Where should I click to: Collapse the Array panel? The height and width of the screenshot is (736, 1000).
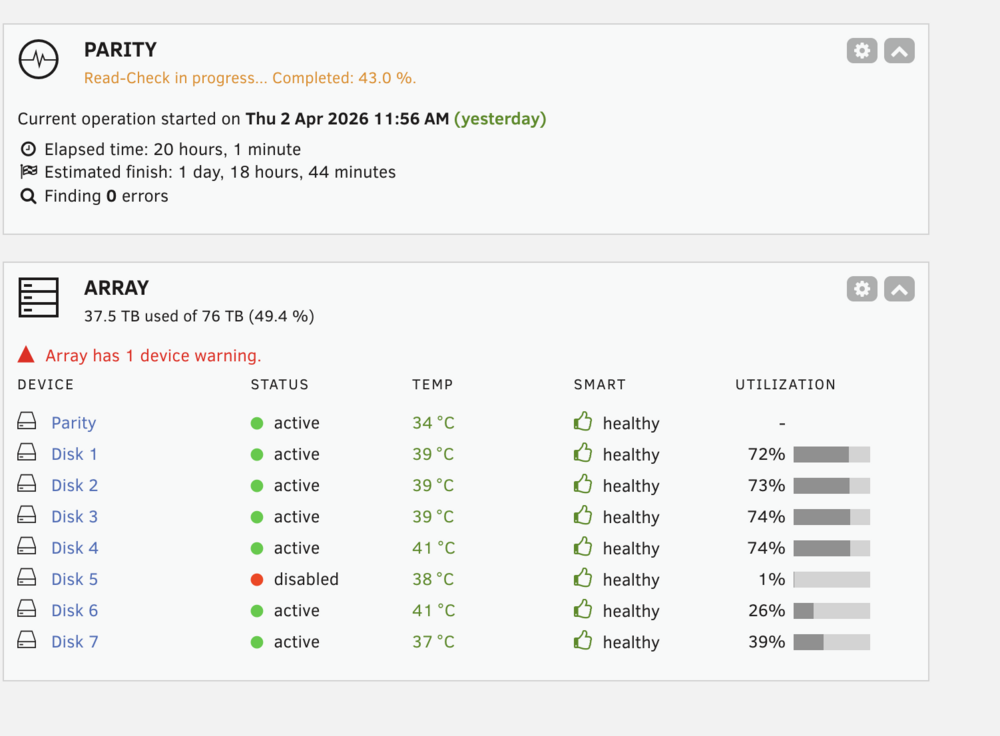pos(899,289)
